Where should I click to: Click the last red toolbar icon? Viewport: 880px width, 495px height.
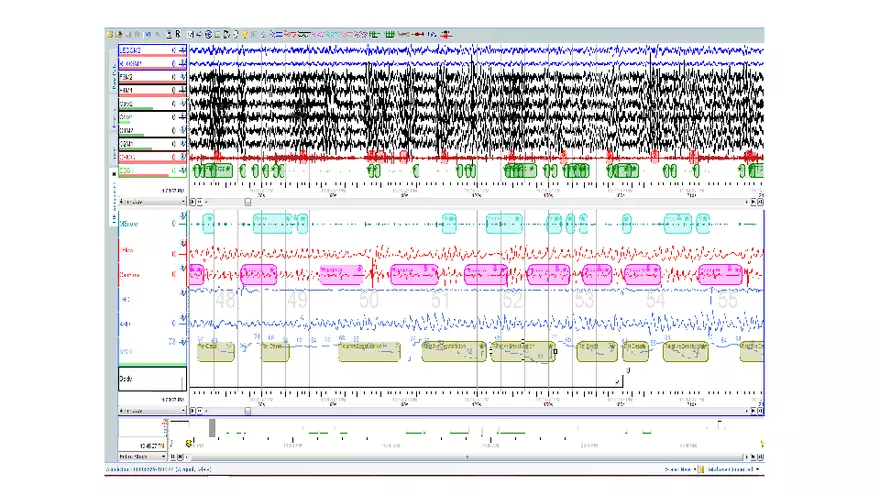point(446,34)
